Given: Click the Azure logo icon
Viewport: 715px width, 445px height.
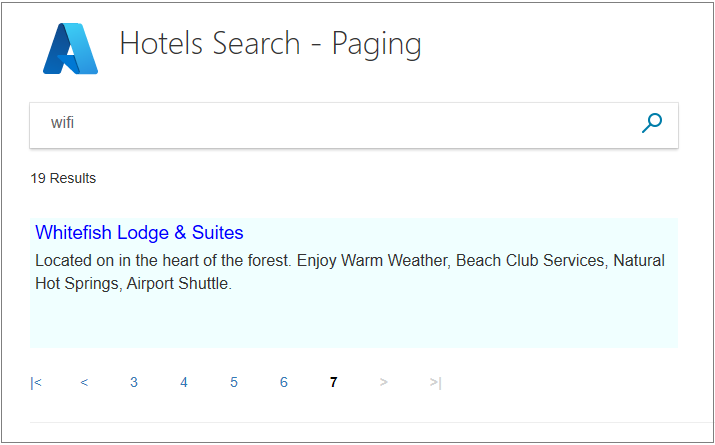Looking at the screenshot, I should tap(70, 48).
